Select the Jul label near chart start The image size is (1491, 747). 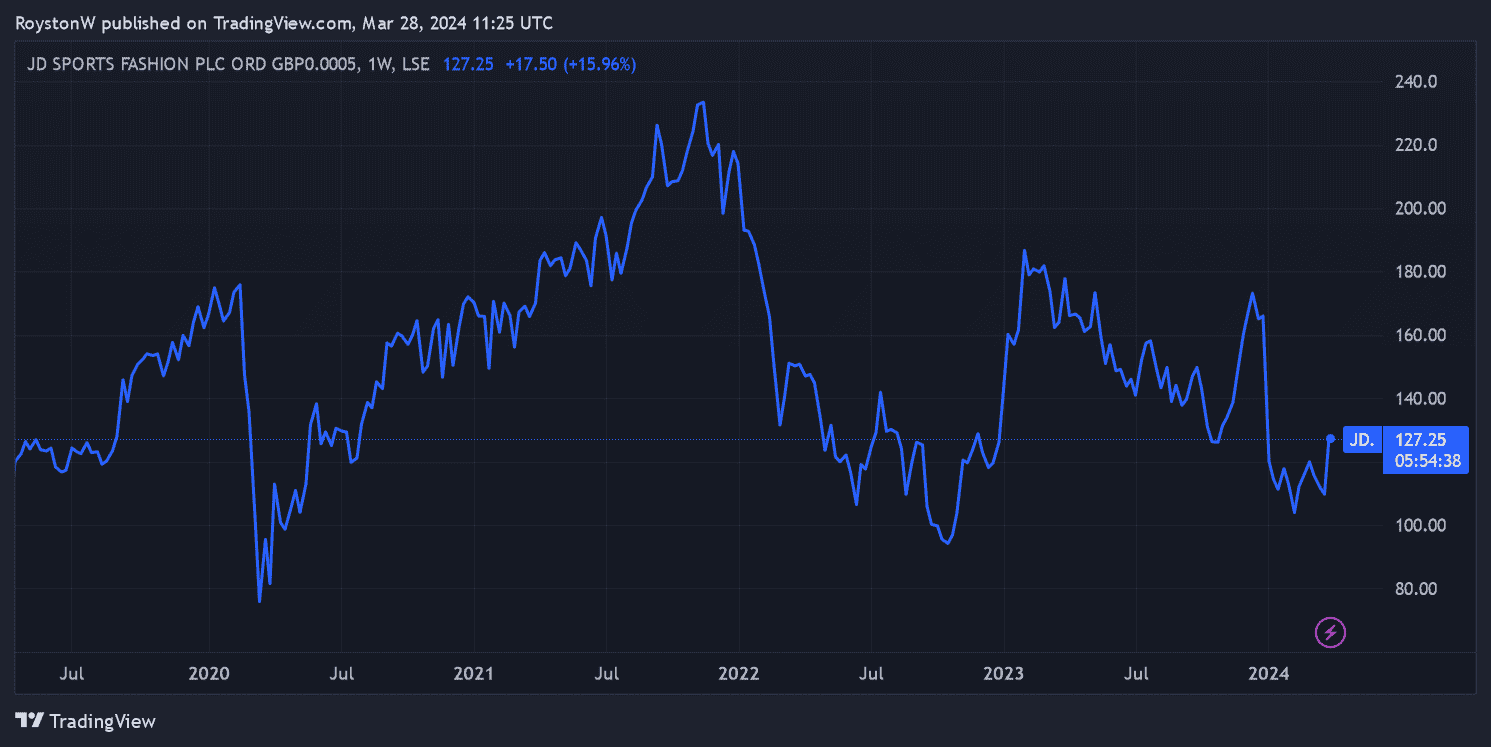71,674
